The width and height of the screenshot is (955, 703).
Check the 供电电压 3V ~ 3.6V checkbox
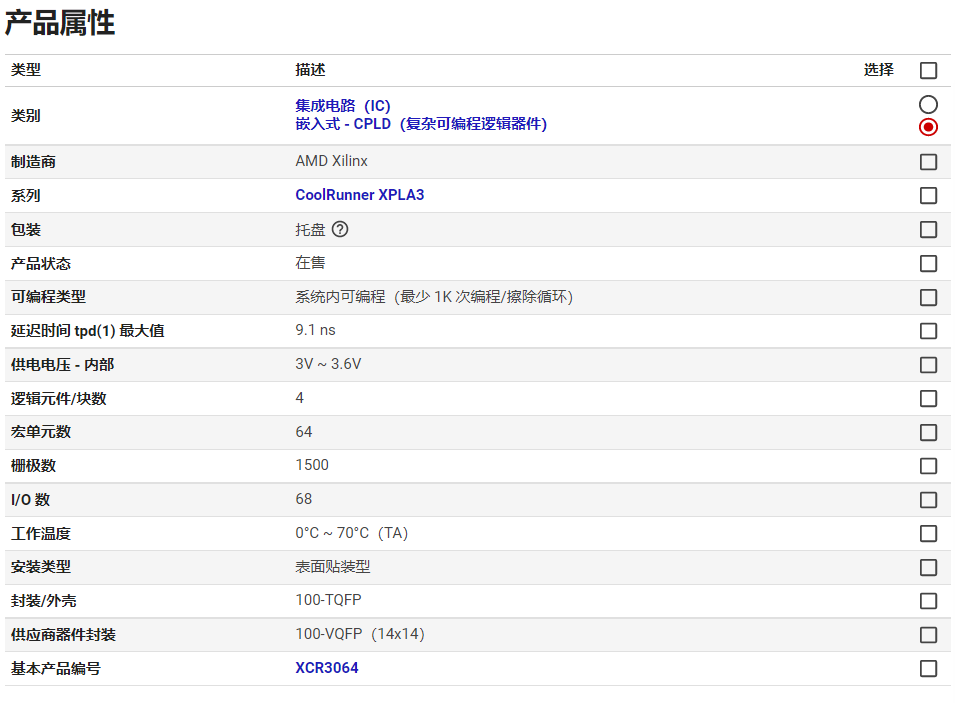928,365
